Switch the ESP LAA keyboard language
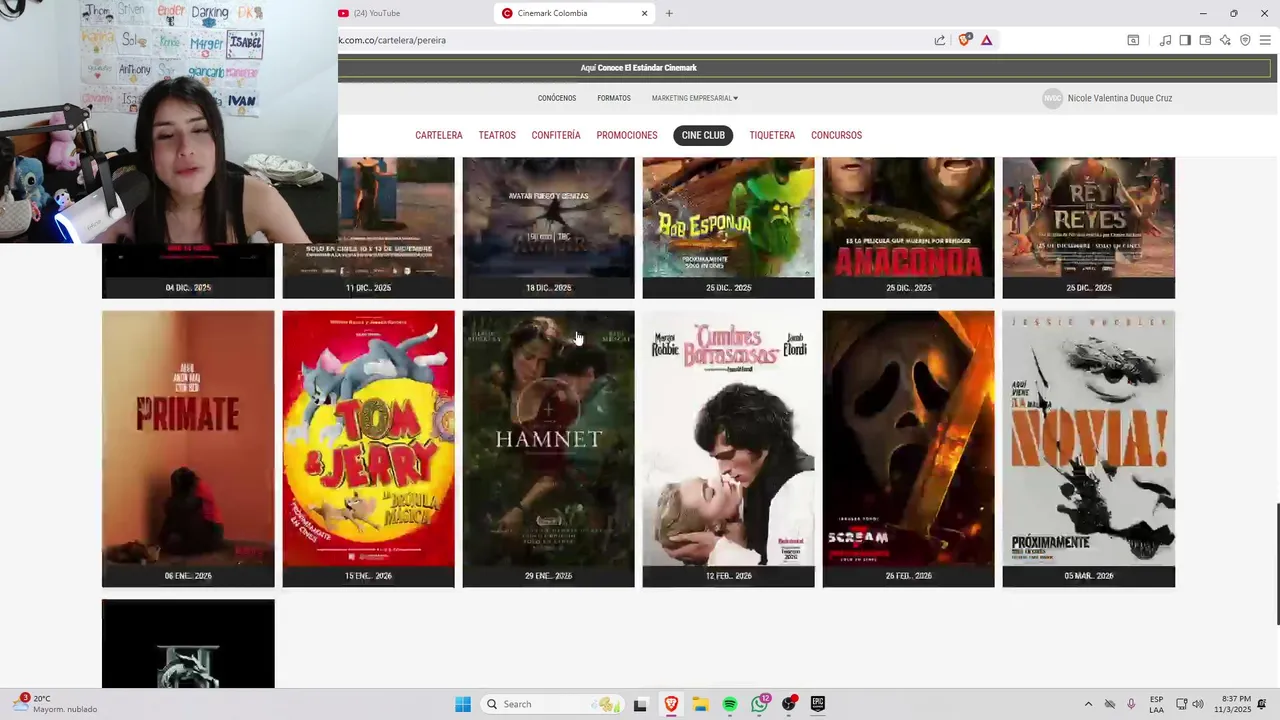The width and height of the screenshot is (1280, 720). (1156, 704)
